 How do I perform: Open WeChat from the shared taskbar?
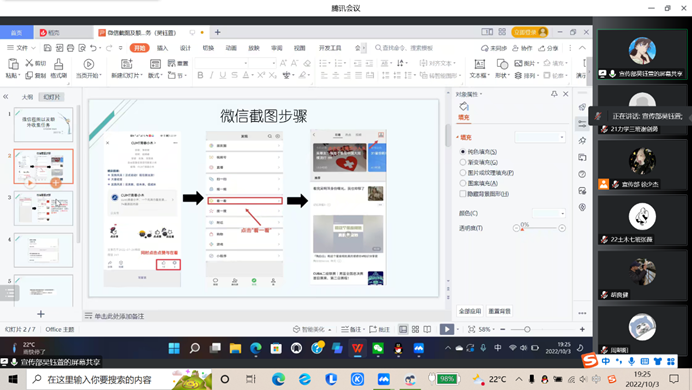(378, 349)
